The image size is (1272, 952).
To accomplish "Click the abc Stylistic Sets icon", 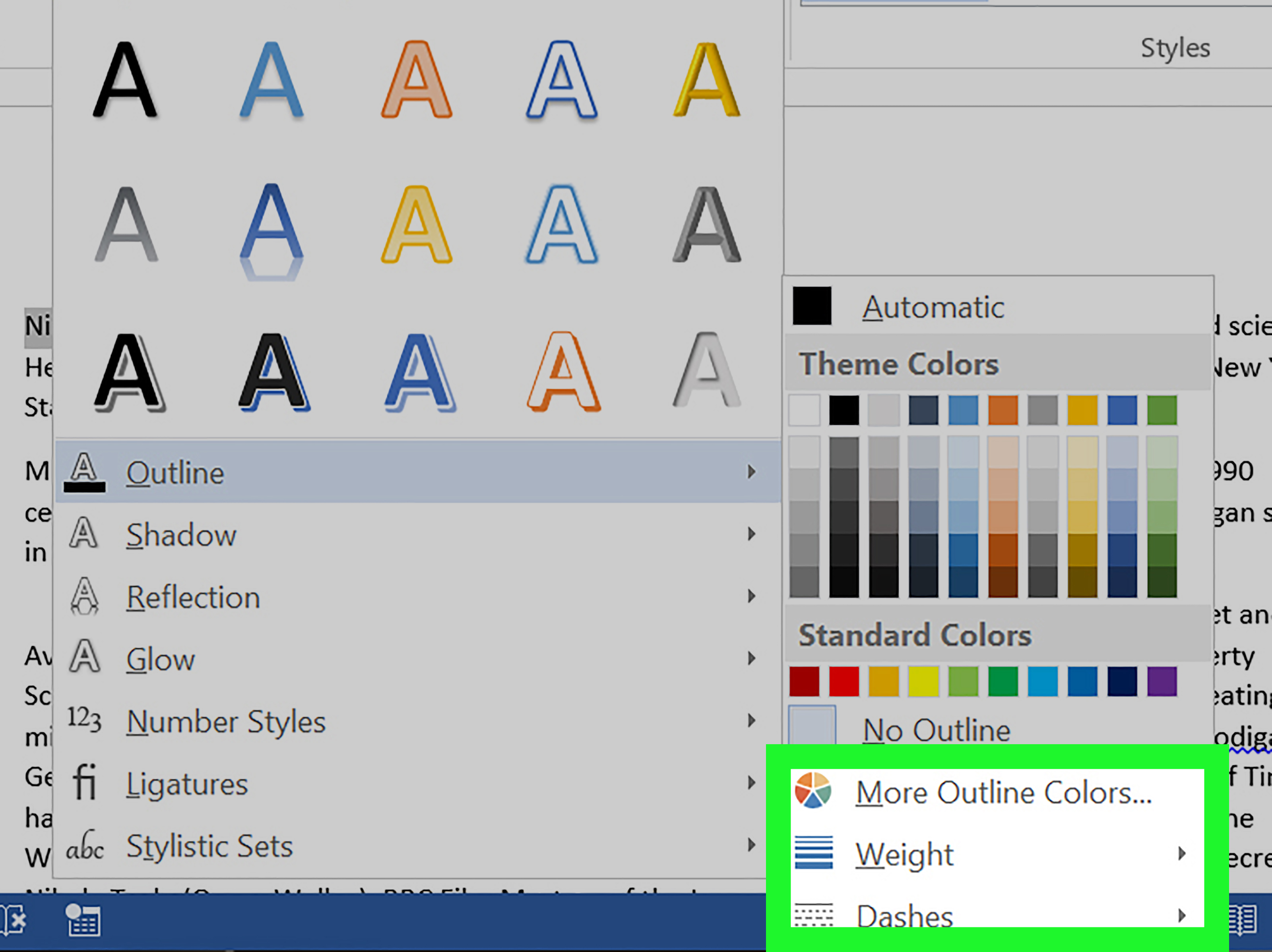I will 85,846.
